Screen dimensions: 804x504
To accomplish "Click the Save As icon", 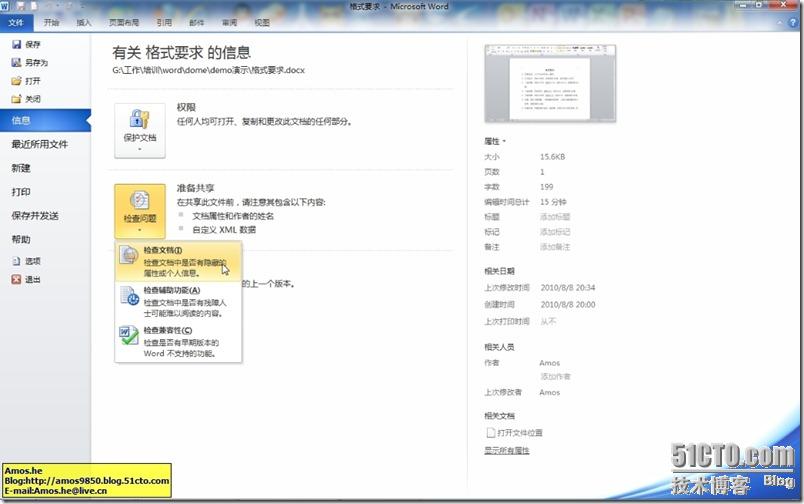I will tap(16, 63).
